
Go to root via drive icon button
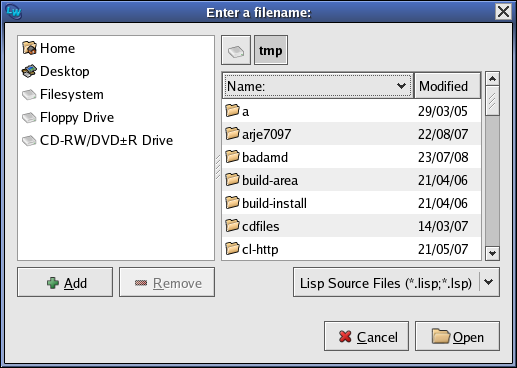pos(236,50)
